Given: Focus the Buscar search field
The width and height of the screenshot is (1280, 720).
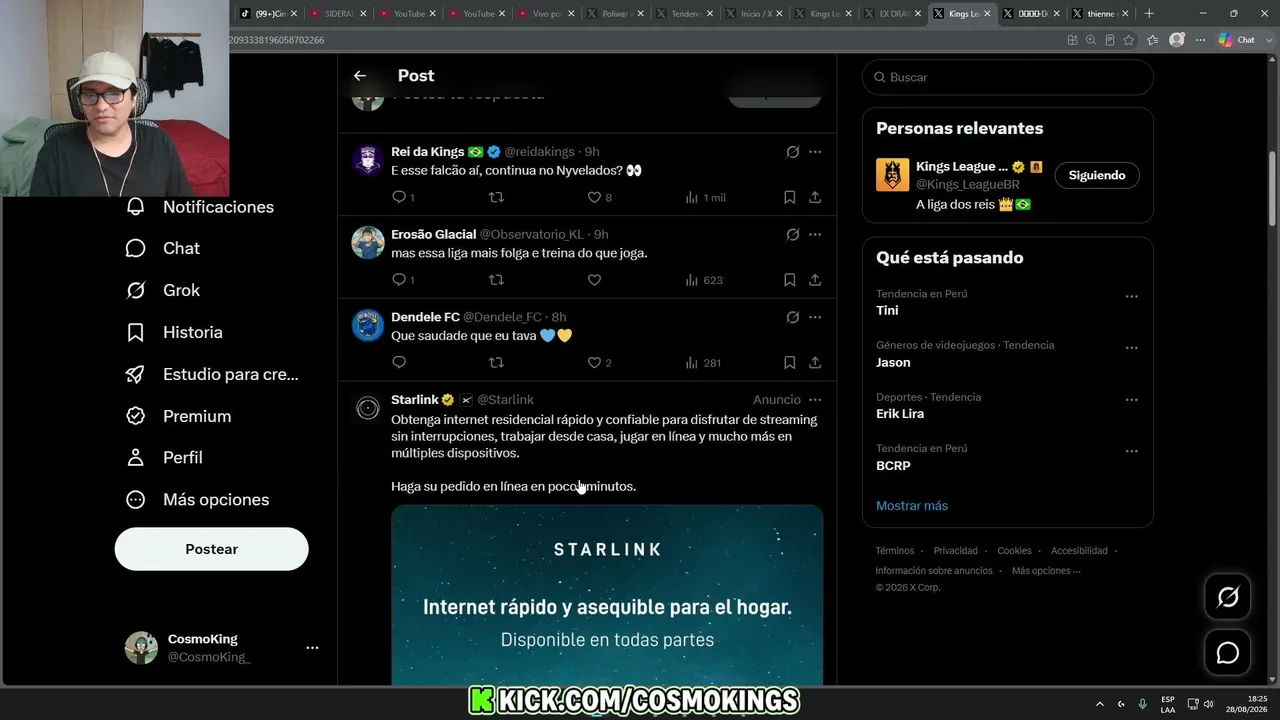Looking at the screenshot, I should 1008,77.
